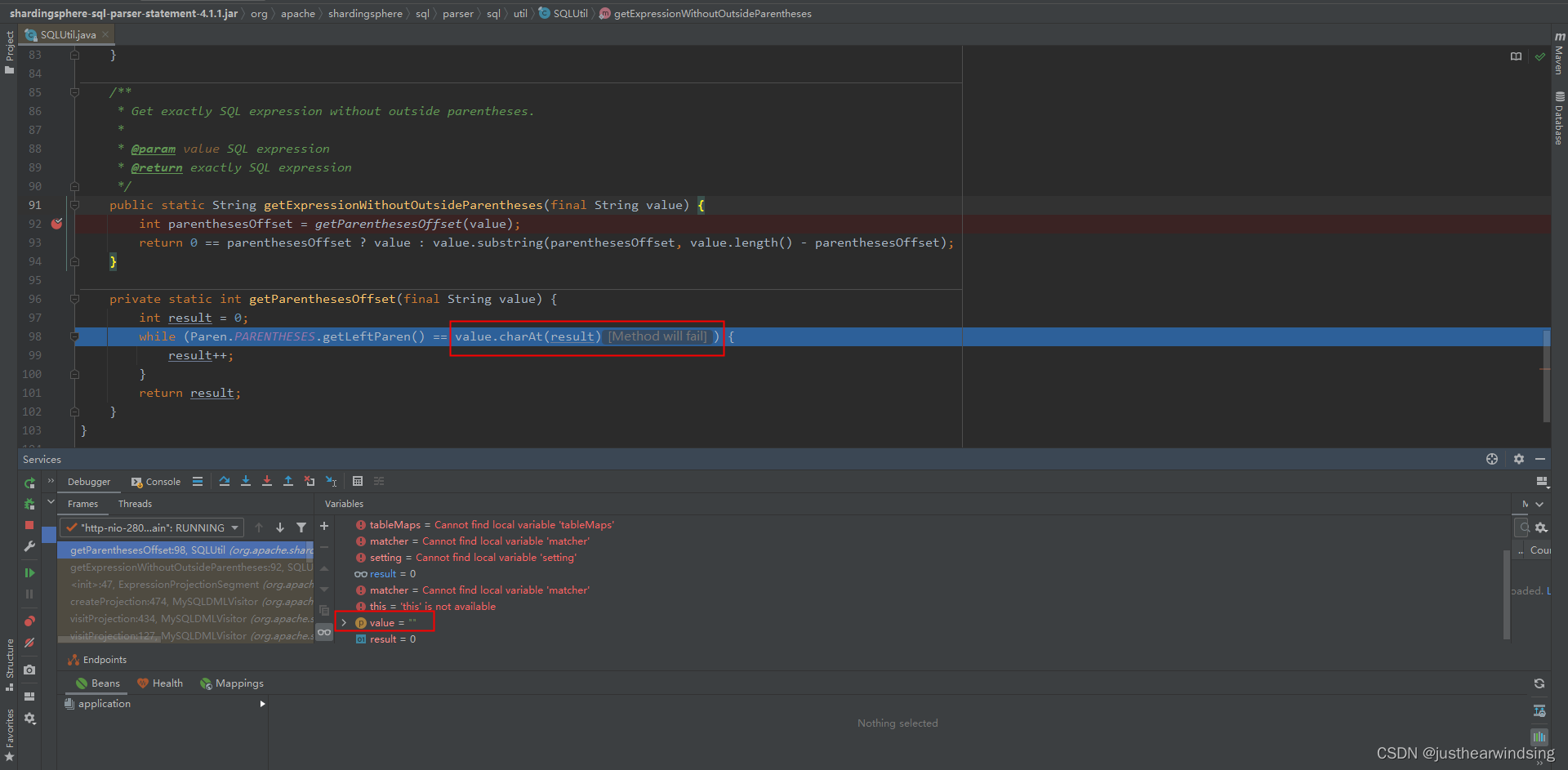Screen dimensions: 1568x770
Task: Select the SQLUtil.java editor tab
Action: (x=68, y=34)
